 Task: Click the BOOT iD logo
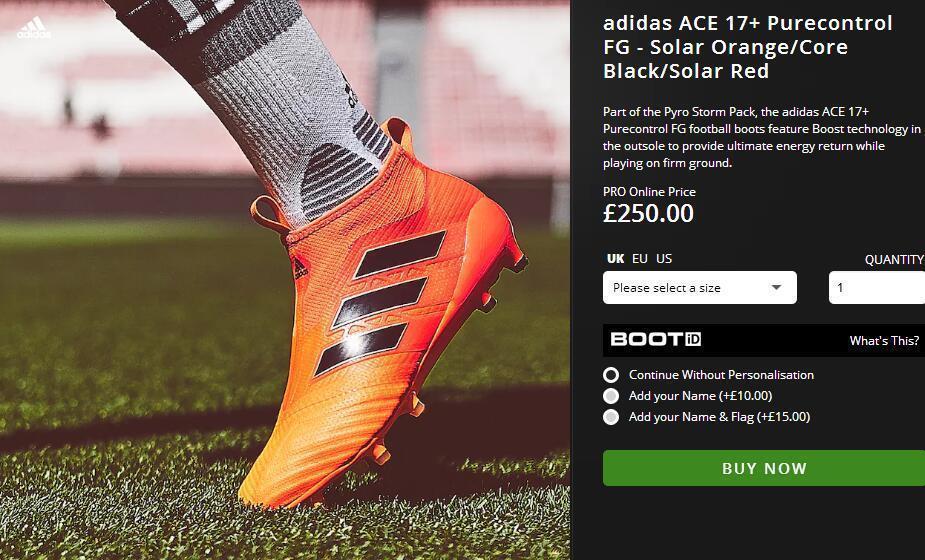click(655, 339)
